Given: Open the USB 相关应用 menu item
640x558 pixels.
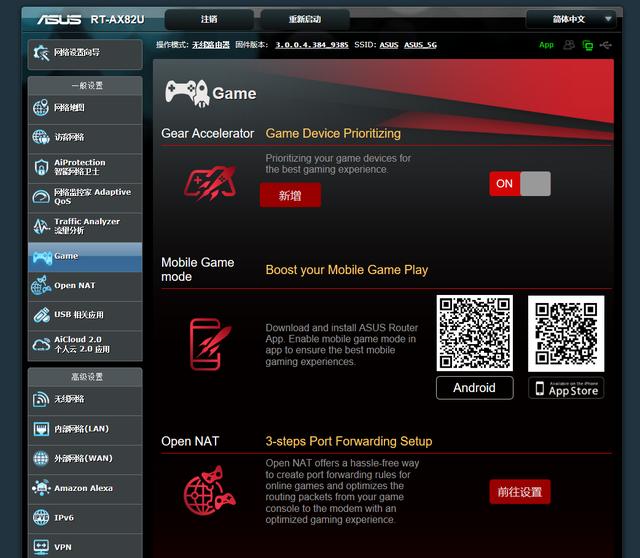Looking at the screenshot, I should click(85, 315).
